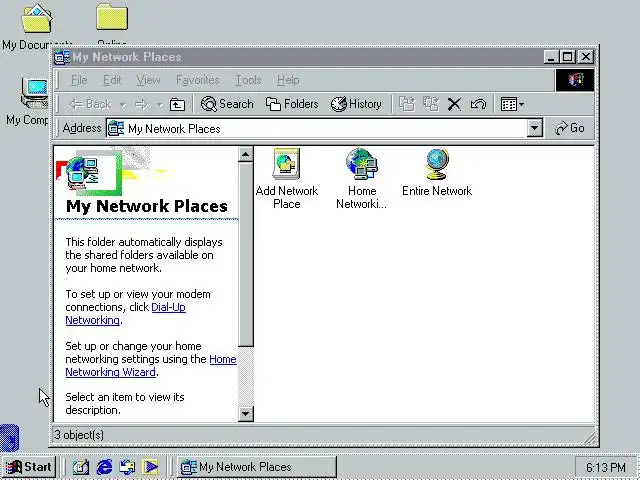The height and width of the screenshot is (480, 640).
Task: Click the 3 object(s) status bar text
Action: pos(79,435)
